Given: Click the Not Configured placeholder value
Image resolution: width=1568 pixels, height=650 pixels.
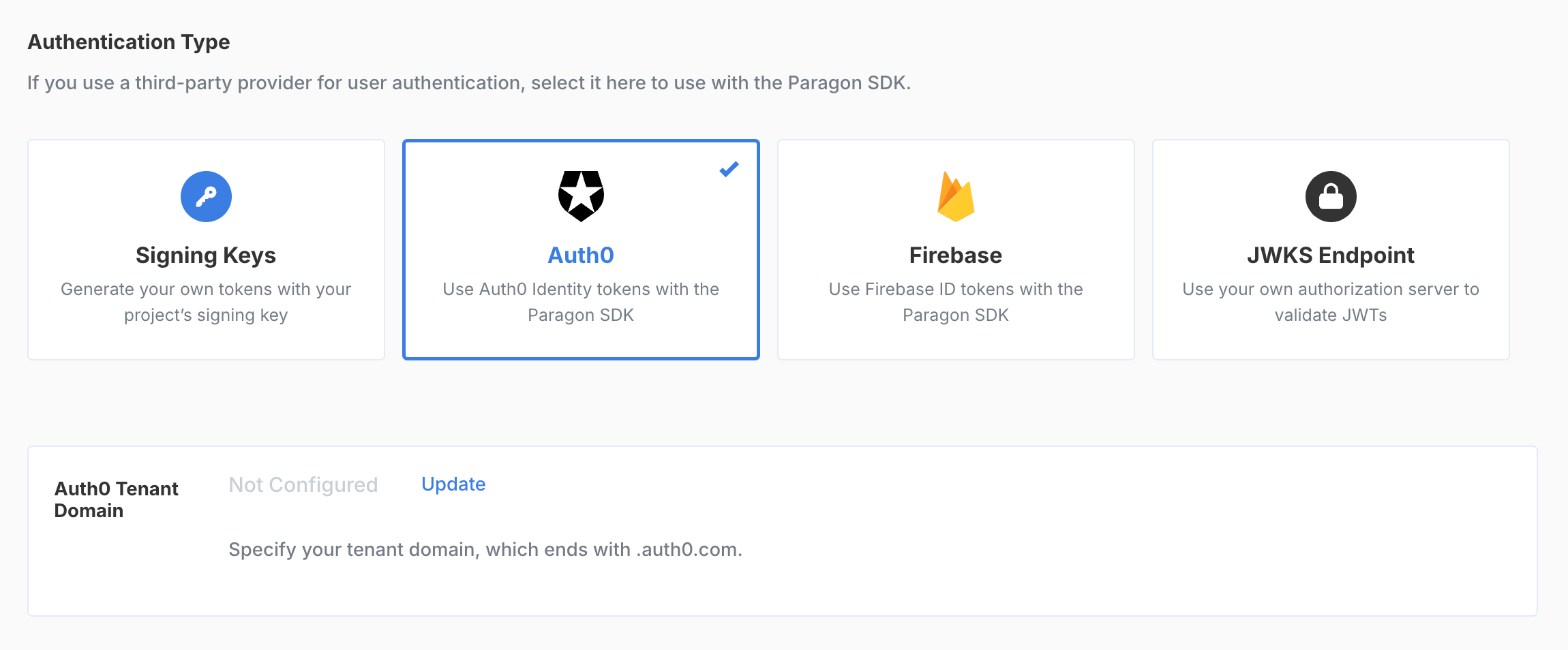Looking at the screenshot, I should point(303,484).
